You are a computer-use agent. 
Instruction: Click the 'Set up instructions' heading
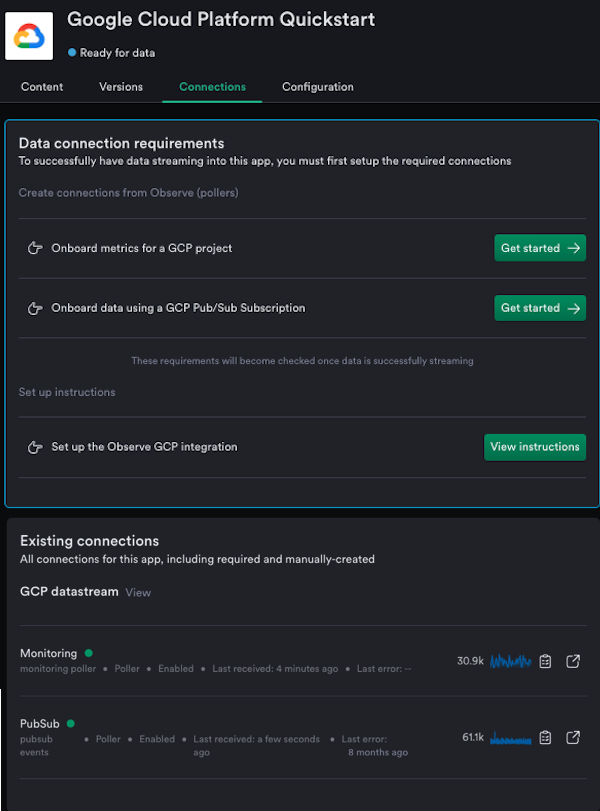pos(67,392)
